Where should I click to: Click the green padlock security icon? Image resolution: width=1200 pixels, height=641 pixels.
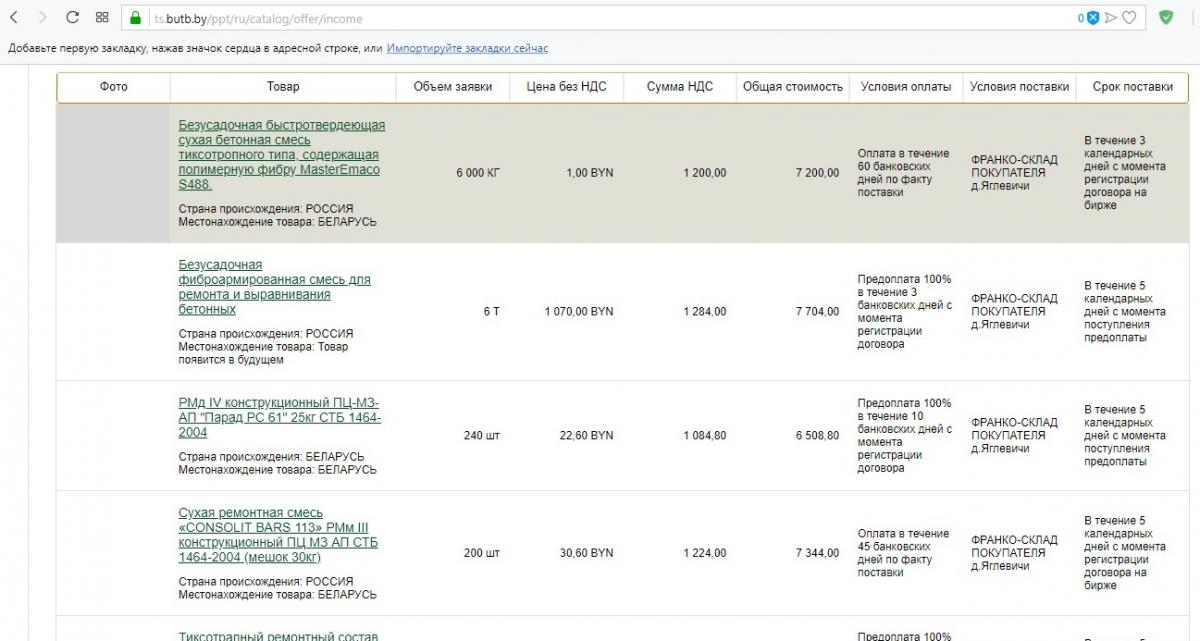tap(136, 18)
